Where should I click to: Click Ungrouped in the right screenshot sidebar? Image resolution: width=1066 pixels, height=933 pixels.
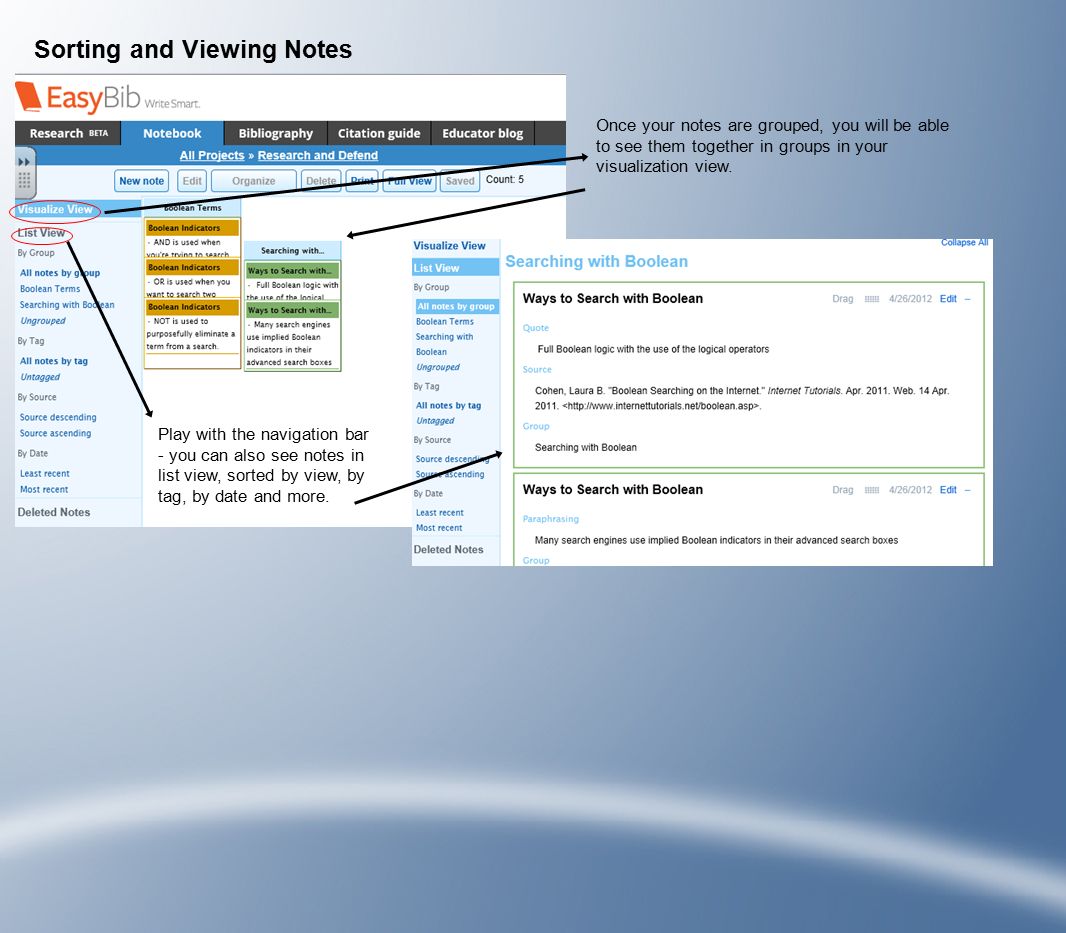[x=438, y=367]
